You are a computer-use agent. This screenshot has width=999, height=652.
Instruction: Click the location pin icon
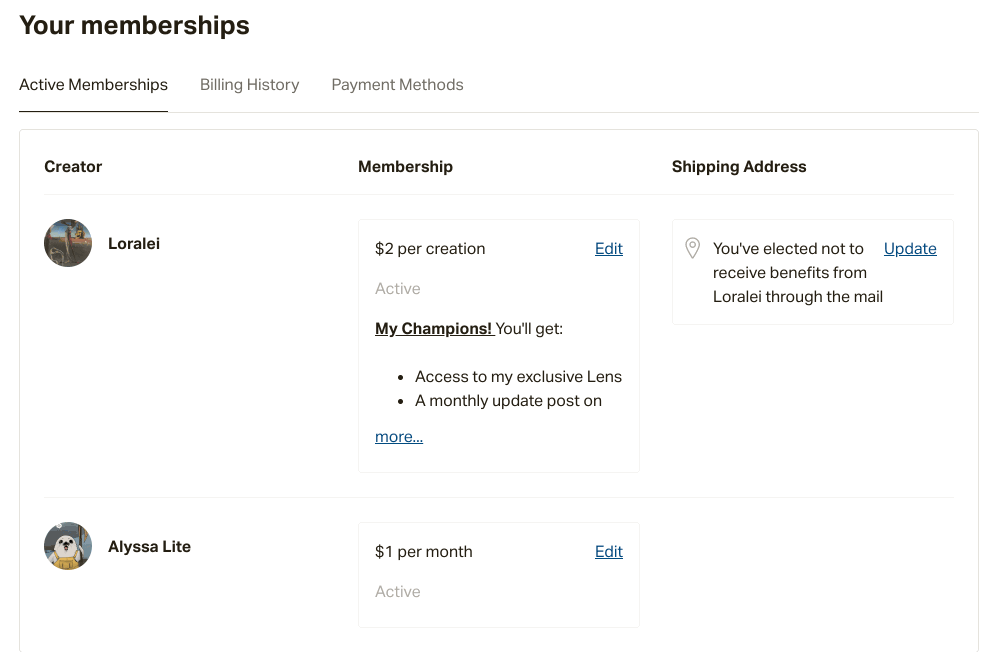click(x=693, y=248)
